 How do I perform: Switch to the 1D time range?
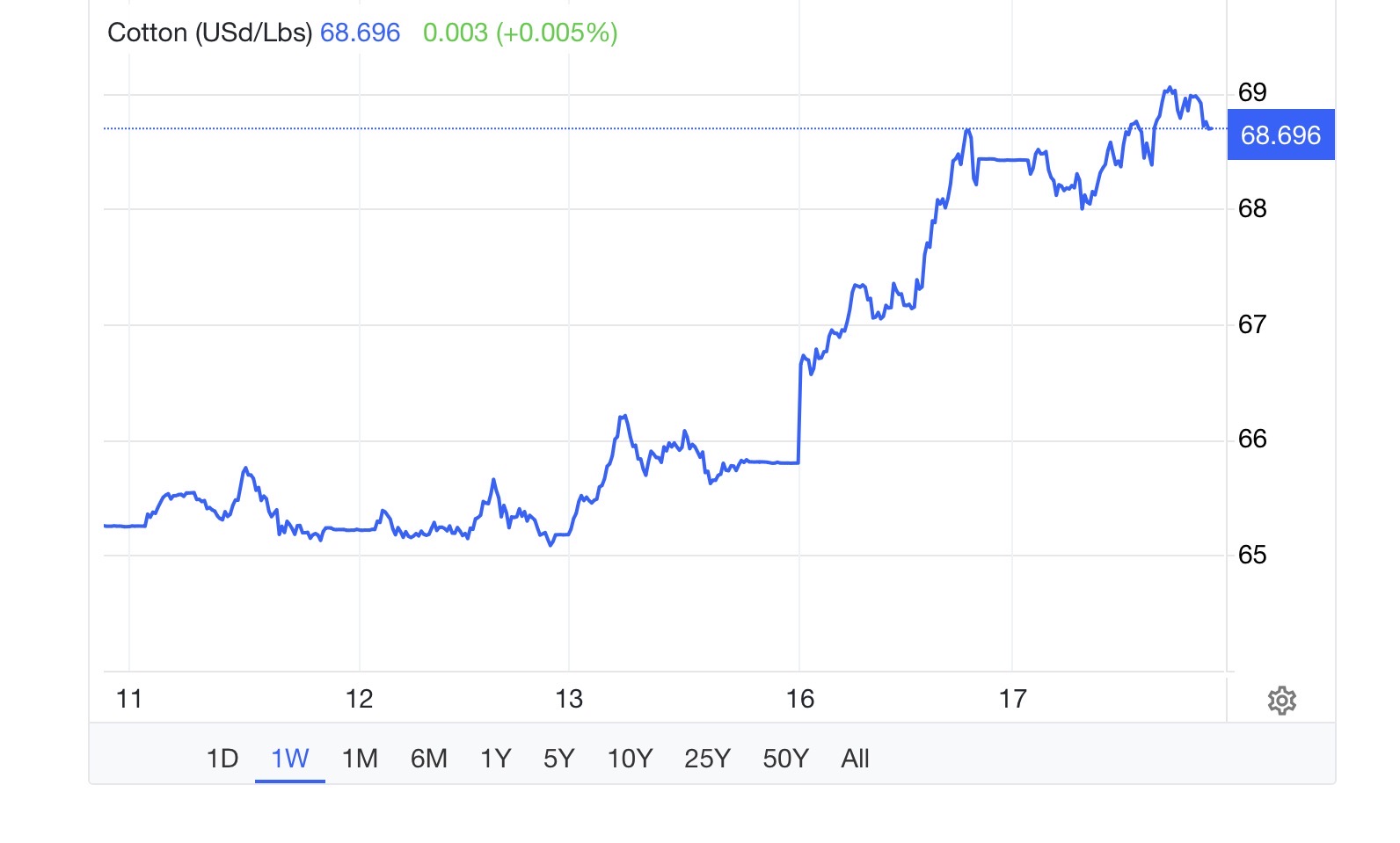coord(222,758)
